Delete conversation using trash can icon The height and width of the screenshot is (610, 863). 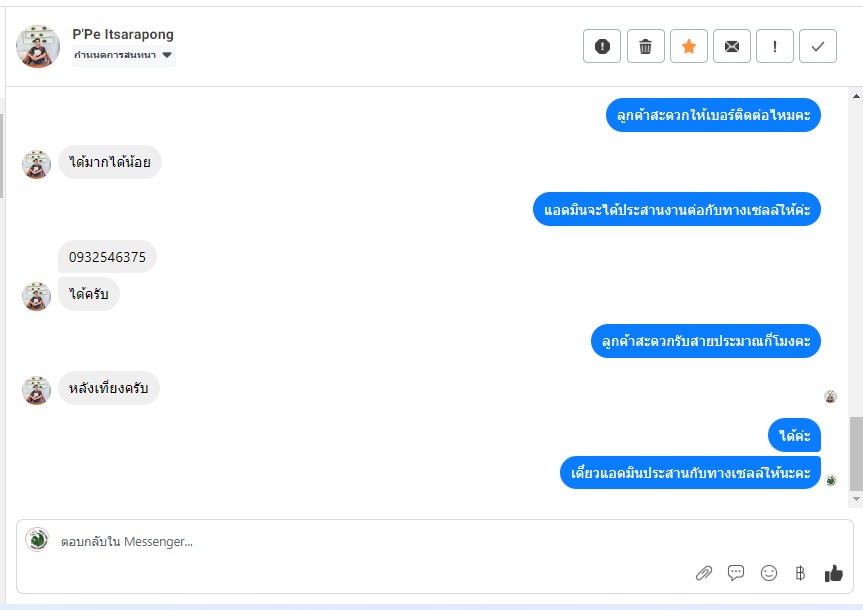(x=646, y=46)
